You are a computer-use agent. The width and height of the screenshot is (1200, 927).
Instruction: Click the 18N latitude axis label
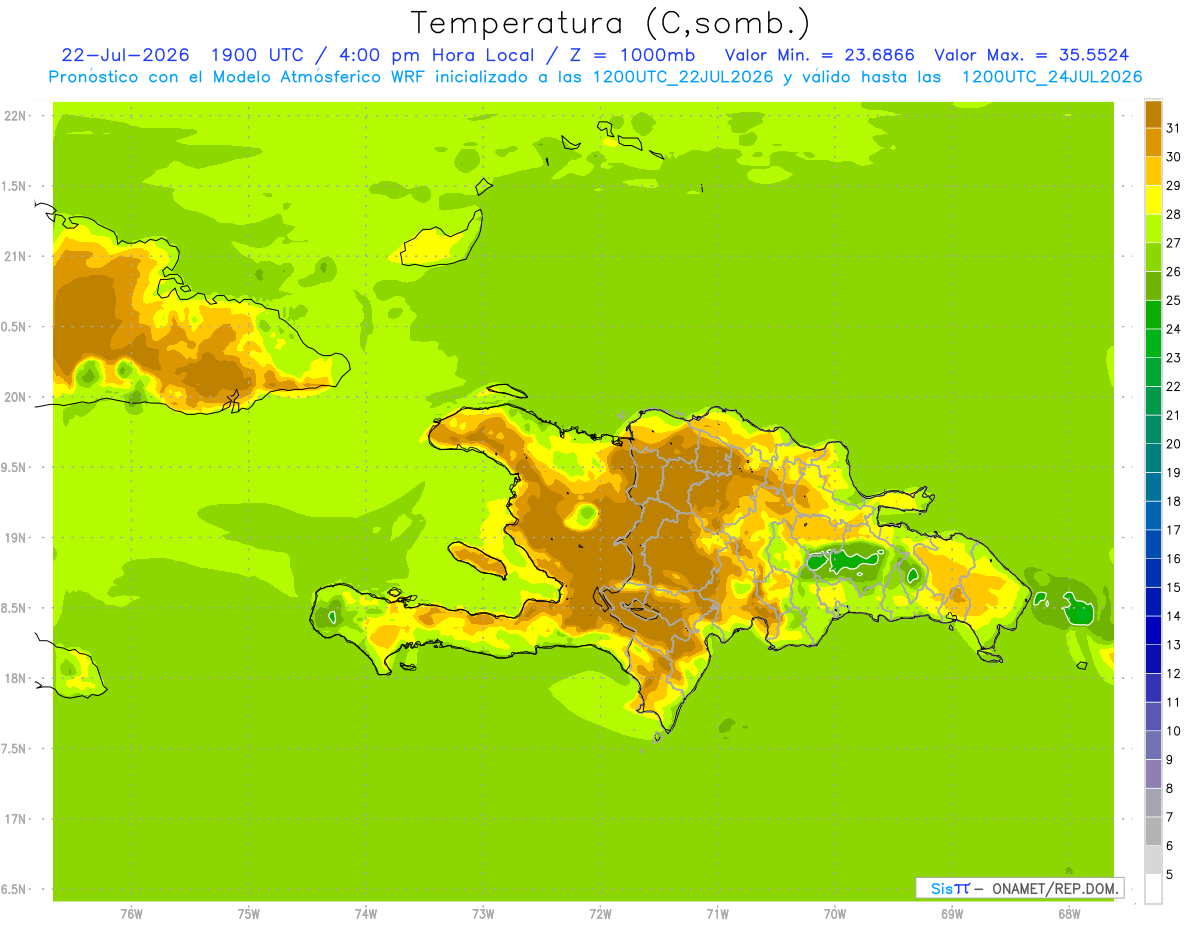(16, 678)
